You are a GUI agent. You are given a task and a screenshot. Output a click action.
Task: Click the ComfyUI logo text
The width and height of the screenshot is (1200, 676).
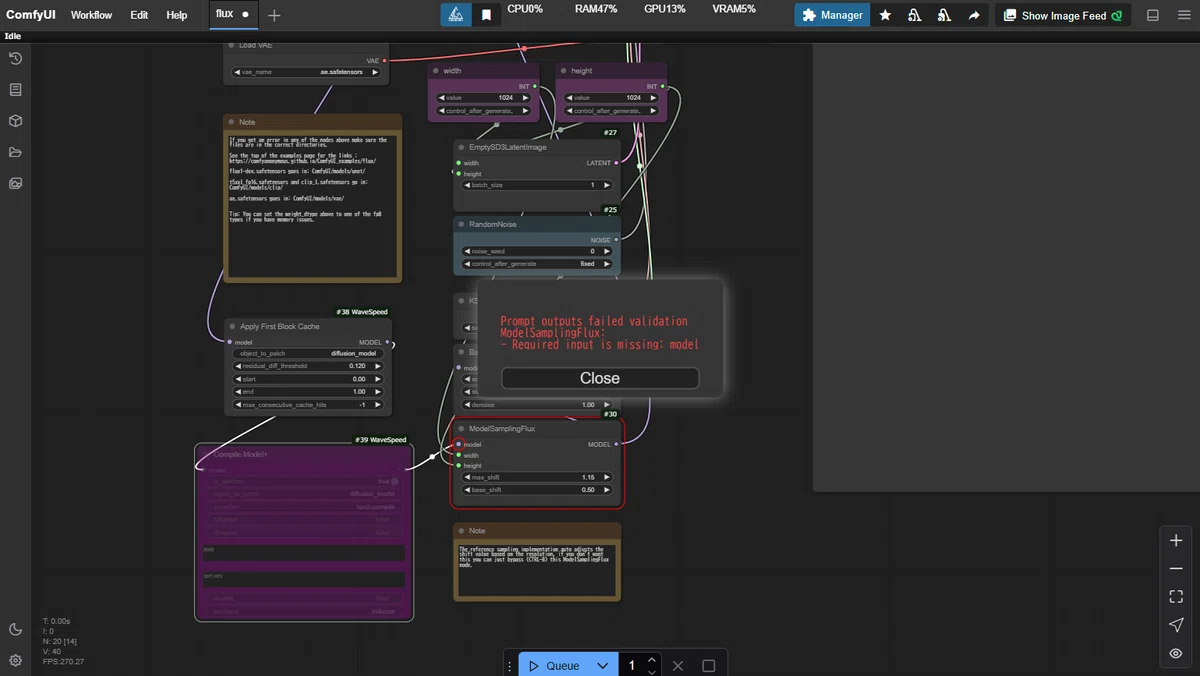pyautogui.click(x=30, y=15)
